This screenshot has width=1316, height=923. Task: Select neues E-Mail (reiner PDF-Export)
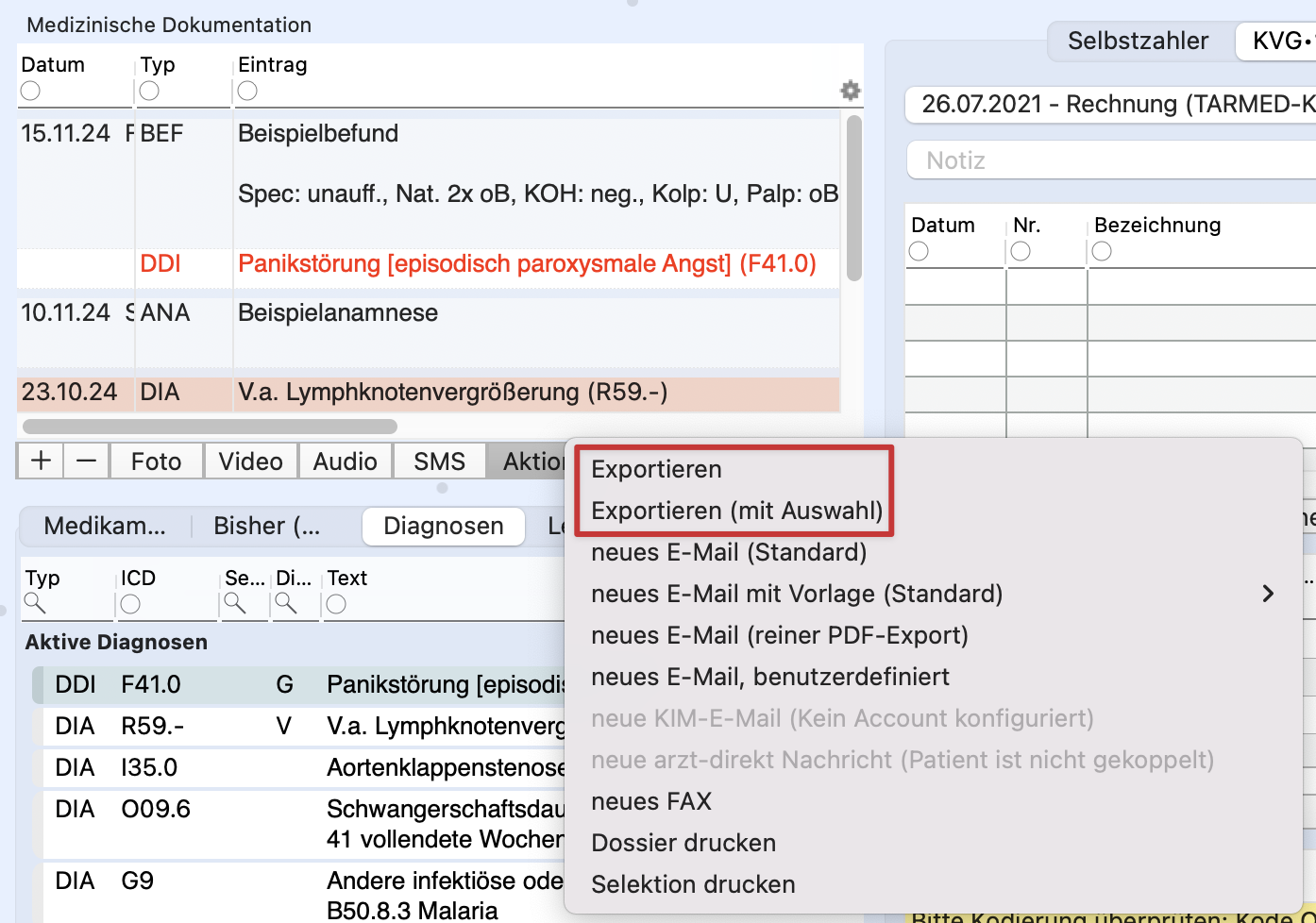tap(780, 635)
